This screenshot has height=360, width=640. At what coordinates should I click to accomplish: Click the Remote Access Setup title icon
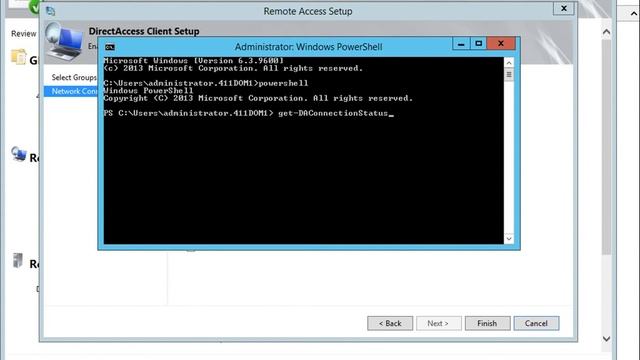click(x=51, y=11)
